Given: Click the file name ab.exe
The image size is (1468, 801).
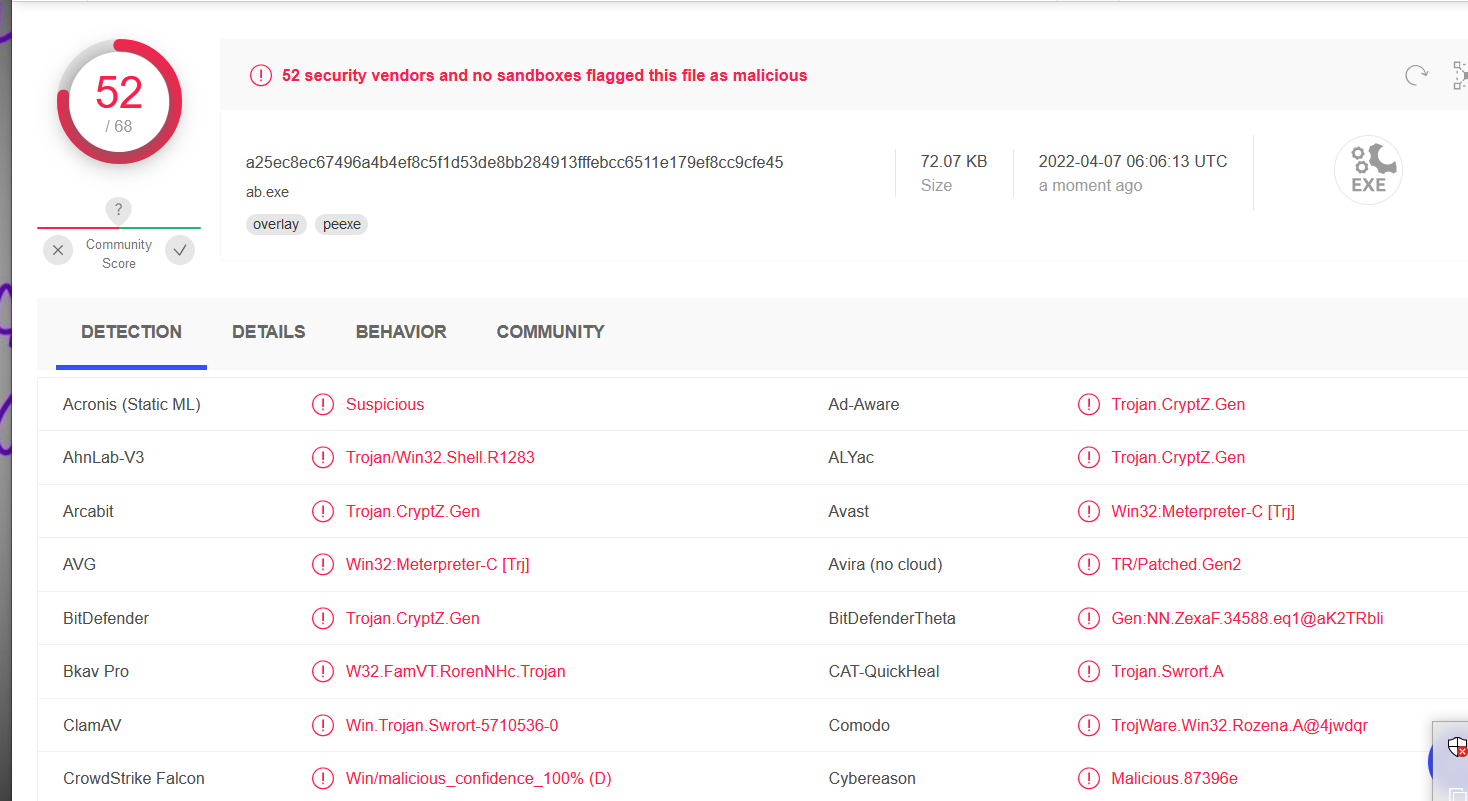Looking at the screenshot, I should pos(267,192).
